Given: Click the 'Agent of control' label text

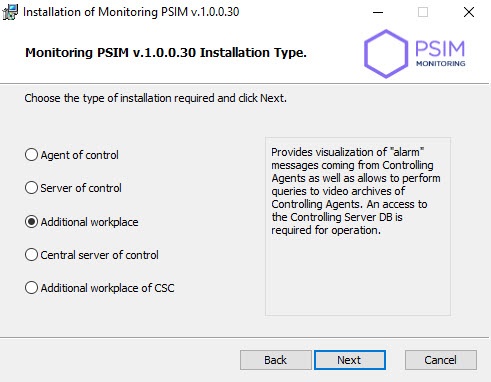Looking at the screenshot, I should point(80,155).
